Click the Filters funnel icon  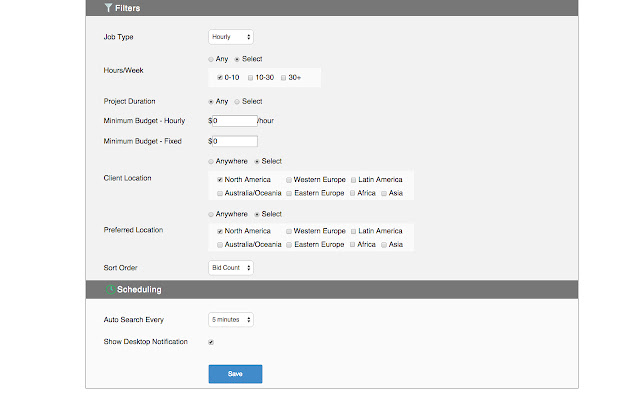click(x=108, y=8)
